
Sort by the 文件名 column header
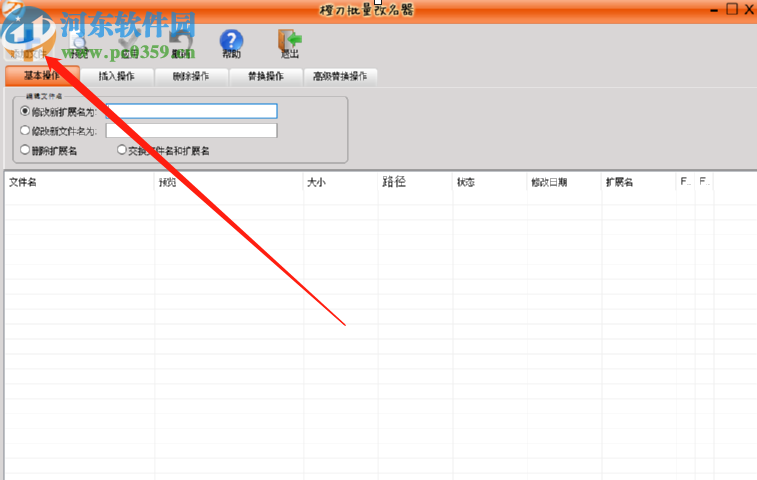point(80,182)
